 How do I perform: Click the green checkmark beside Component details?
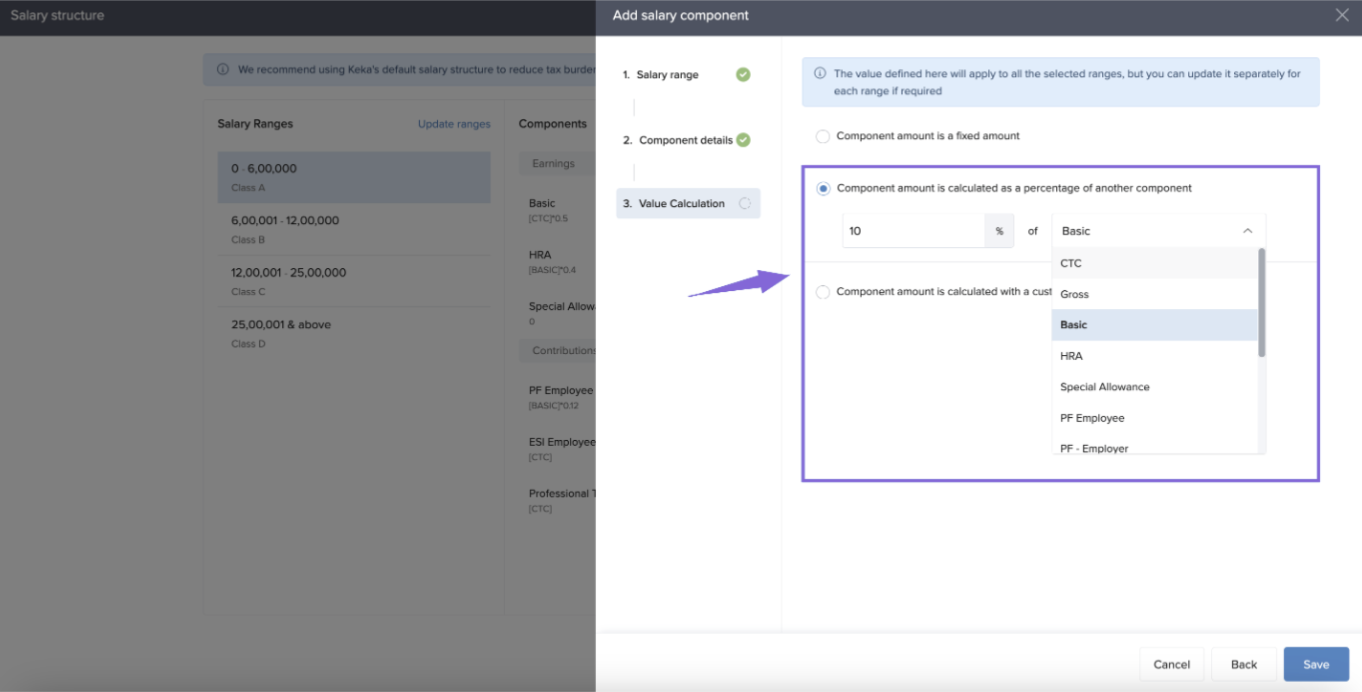point(743,140)
